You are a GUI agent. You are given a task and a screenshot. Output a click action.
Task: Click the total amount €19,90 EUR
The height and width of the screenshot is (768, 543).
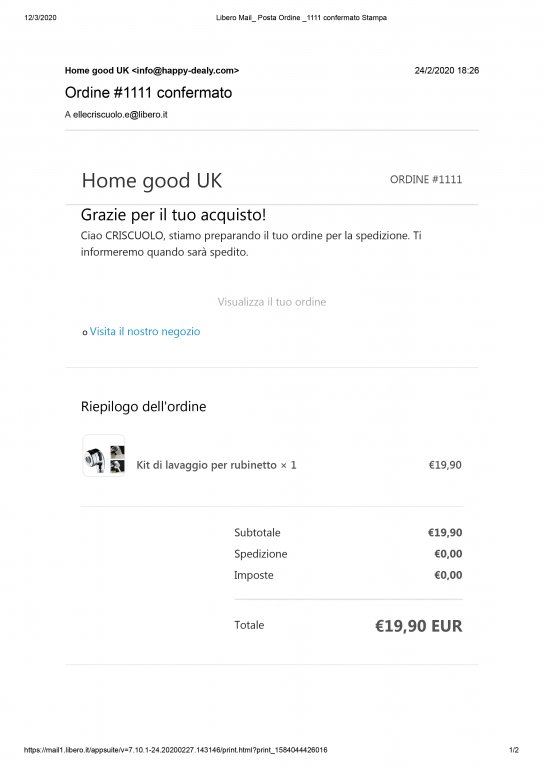coord(419,626)
